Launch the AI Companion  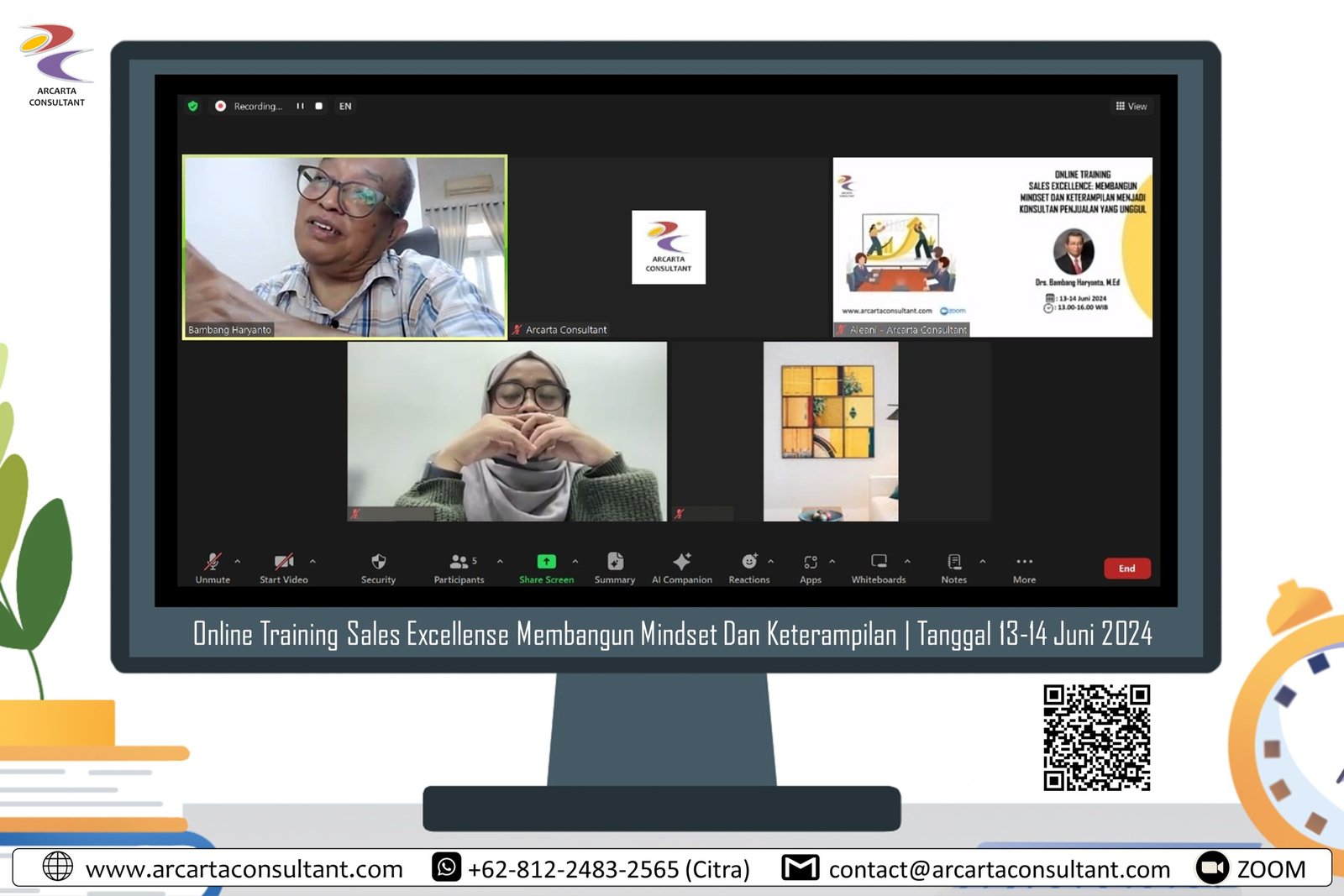tap(681, 567)
